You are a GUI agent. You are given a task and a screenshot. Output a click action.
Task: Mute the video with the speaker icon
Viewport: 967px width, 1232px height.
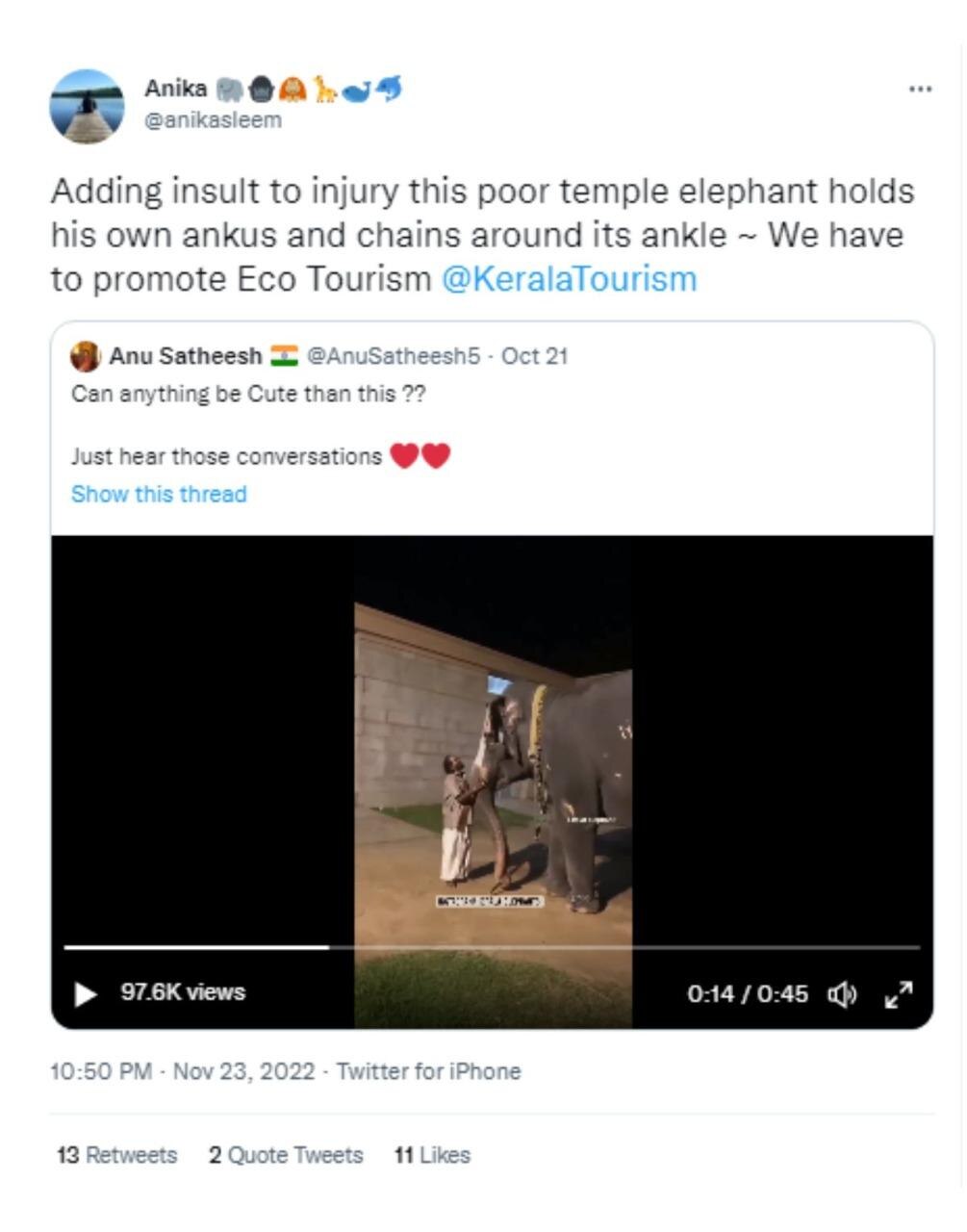[x=842, y=994]
